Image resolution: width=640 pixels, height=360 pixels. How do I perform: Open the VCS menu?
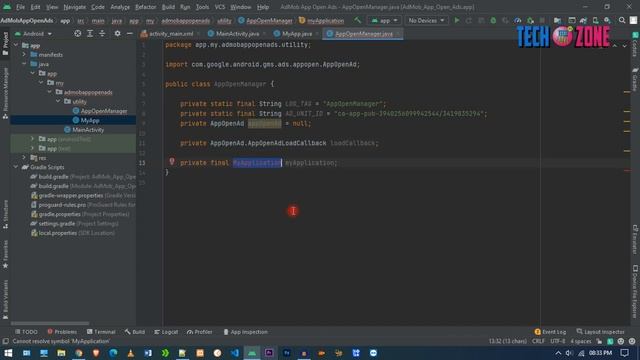220,7
